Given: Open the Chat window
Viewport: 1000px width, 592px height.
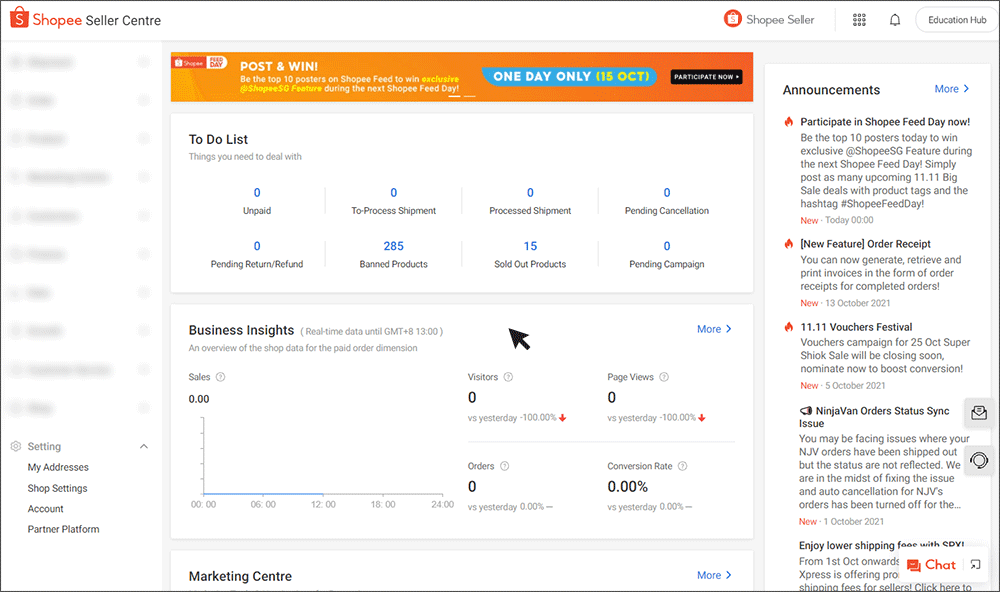Looking at the screenshot, I should [x=932, y=564].
